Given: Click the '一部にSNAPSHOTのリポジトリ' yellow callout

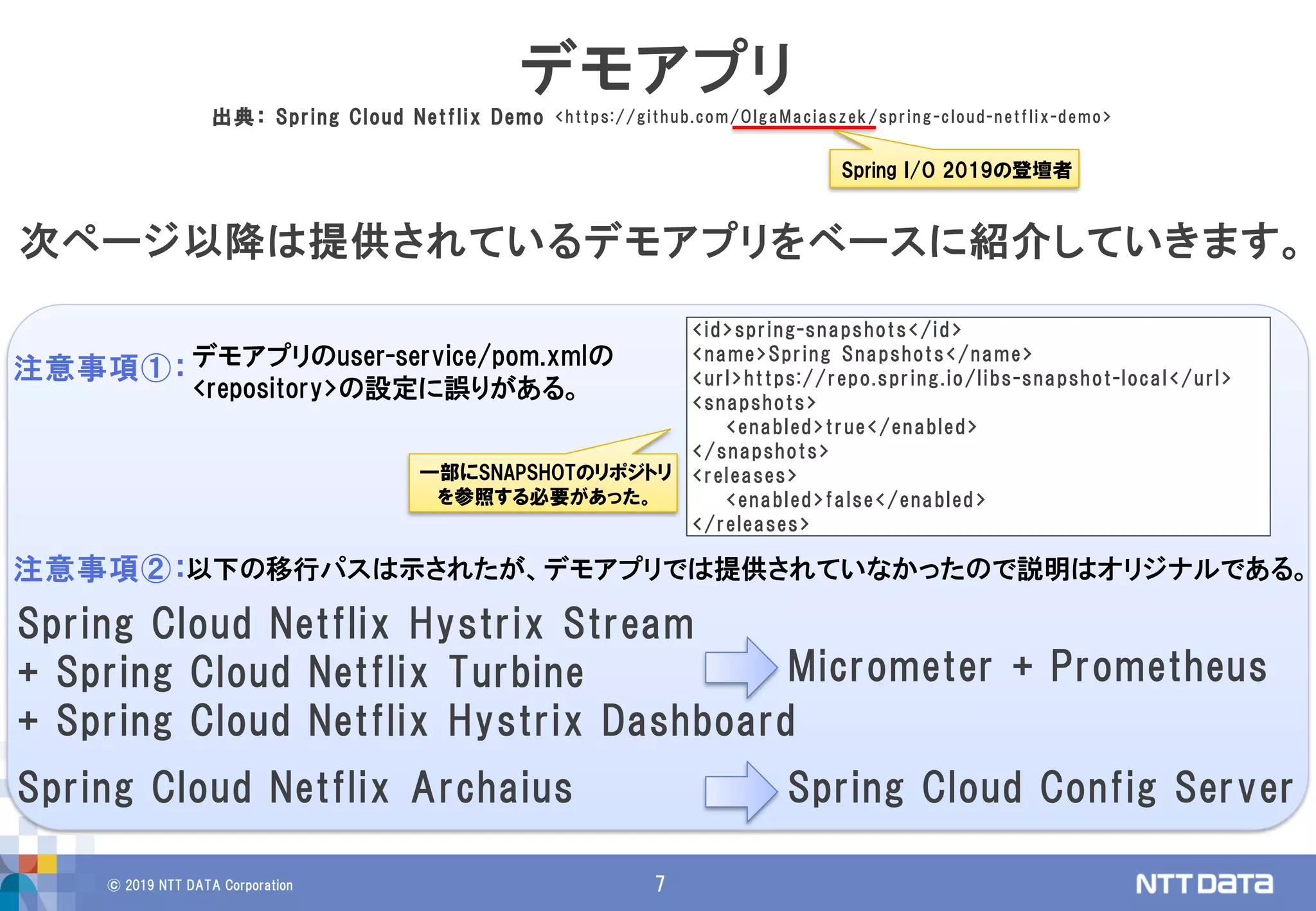Looking at the screenshot, I should (543, 484).
